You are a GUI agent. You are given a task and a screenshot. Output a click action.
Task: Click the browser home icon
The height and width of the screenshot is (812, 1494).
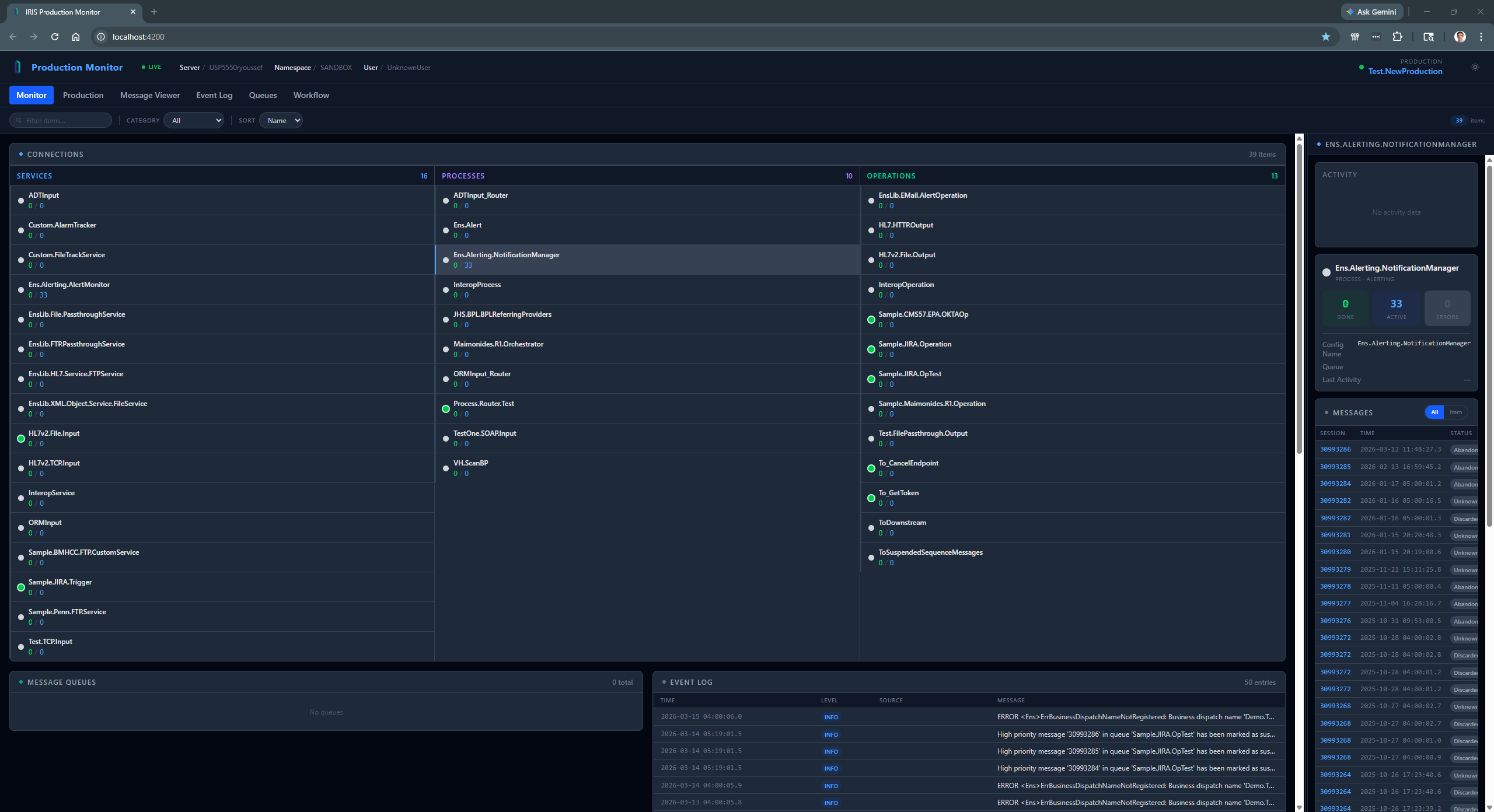coord(76,37)
